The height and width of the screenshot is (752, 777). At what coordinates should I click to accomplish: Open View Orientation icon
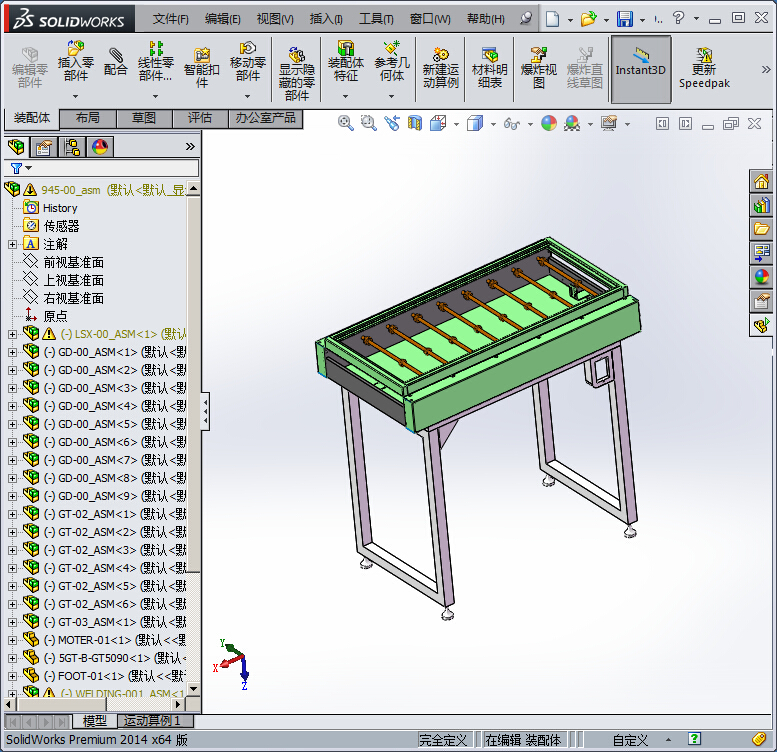[439, 123]
